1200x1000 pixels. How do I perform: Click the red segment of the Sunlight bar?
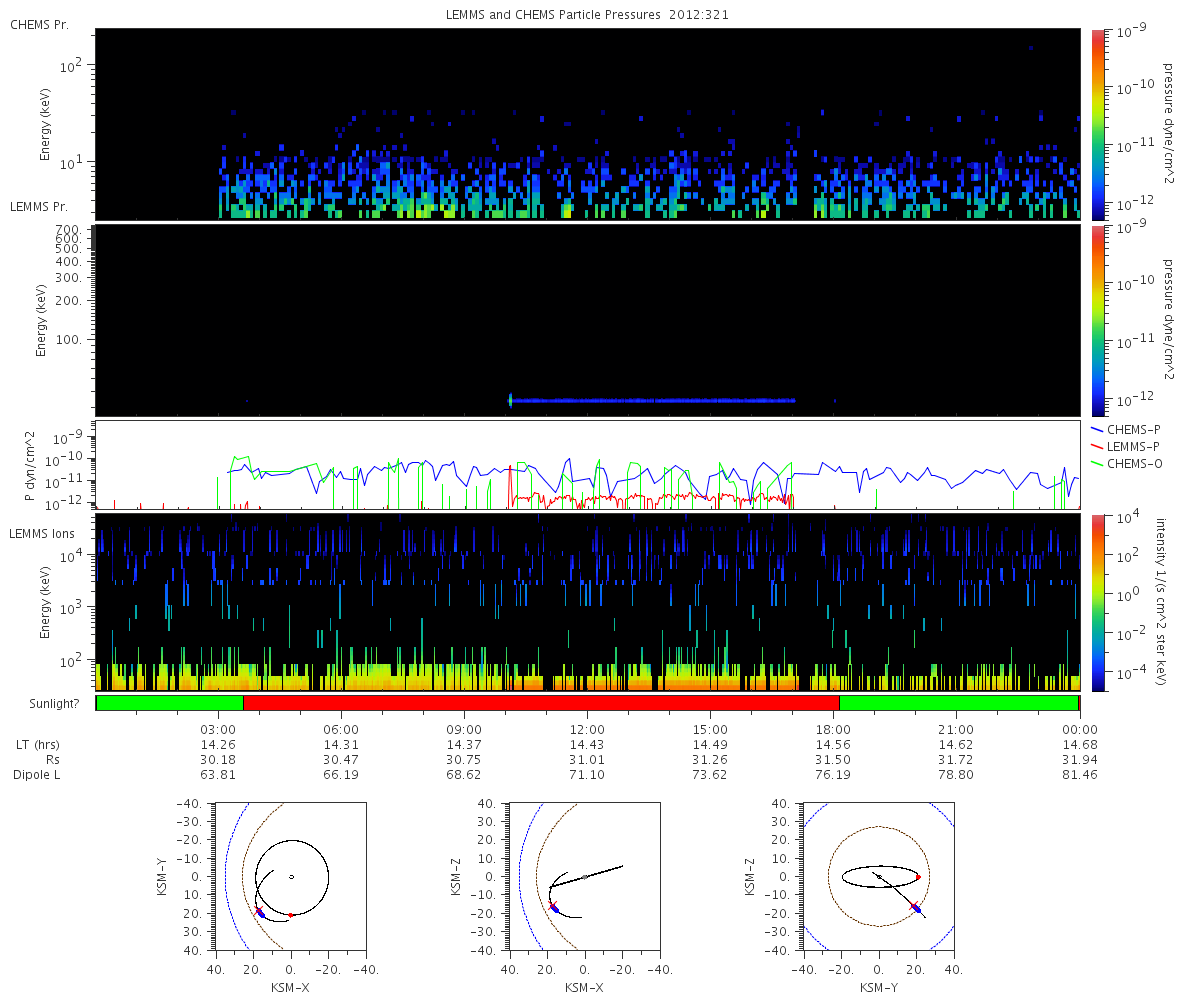540,703
